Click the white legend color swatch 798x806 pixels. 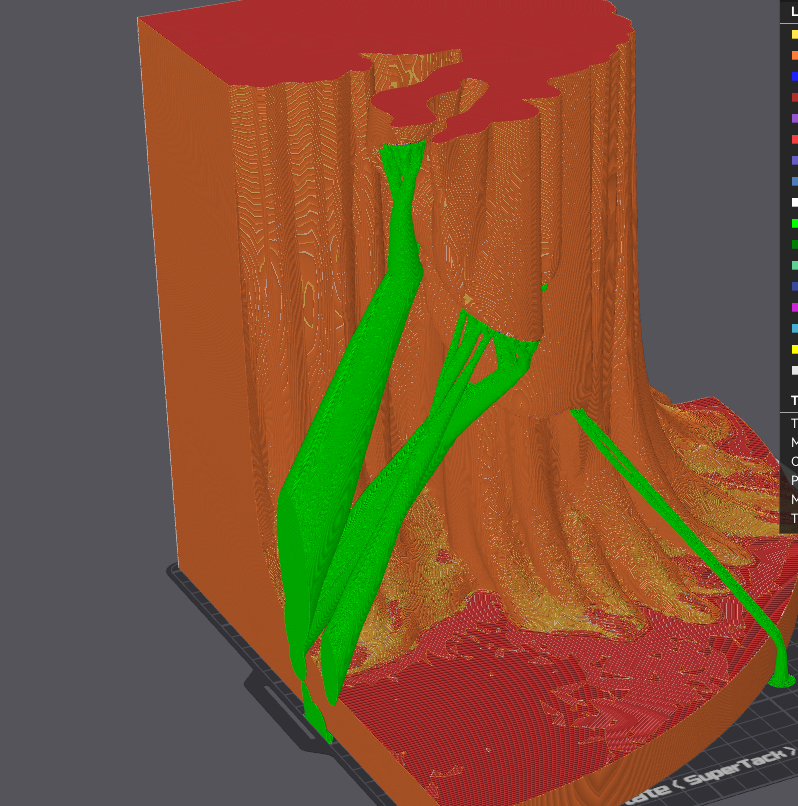[x=795, y=203]
